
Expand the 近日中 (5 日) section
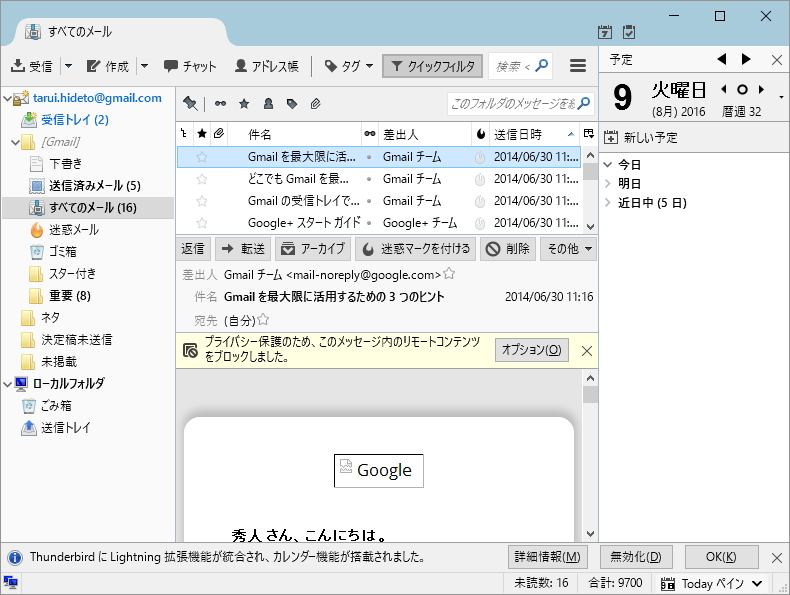(x=608, y=203)
